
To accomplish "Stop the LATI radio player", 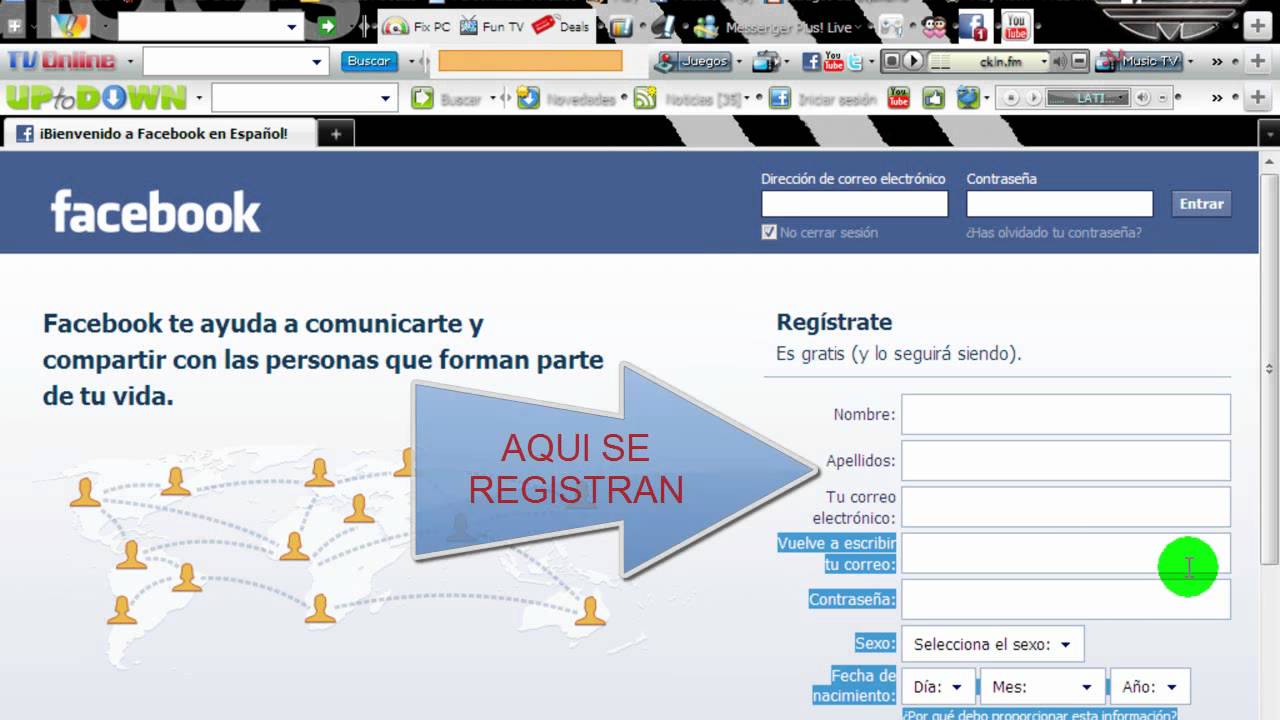I will pyautogui.click(x=1011, y=98).
